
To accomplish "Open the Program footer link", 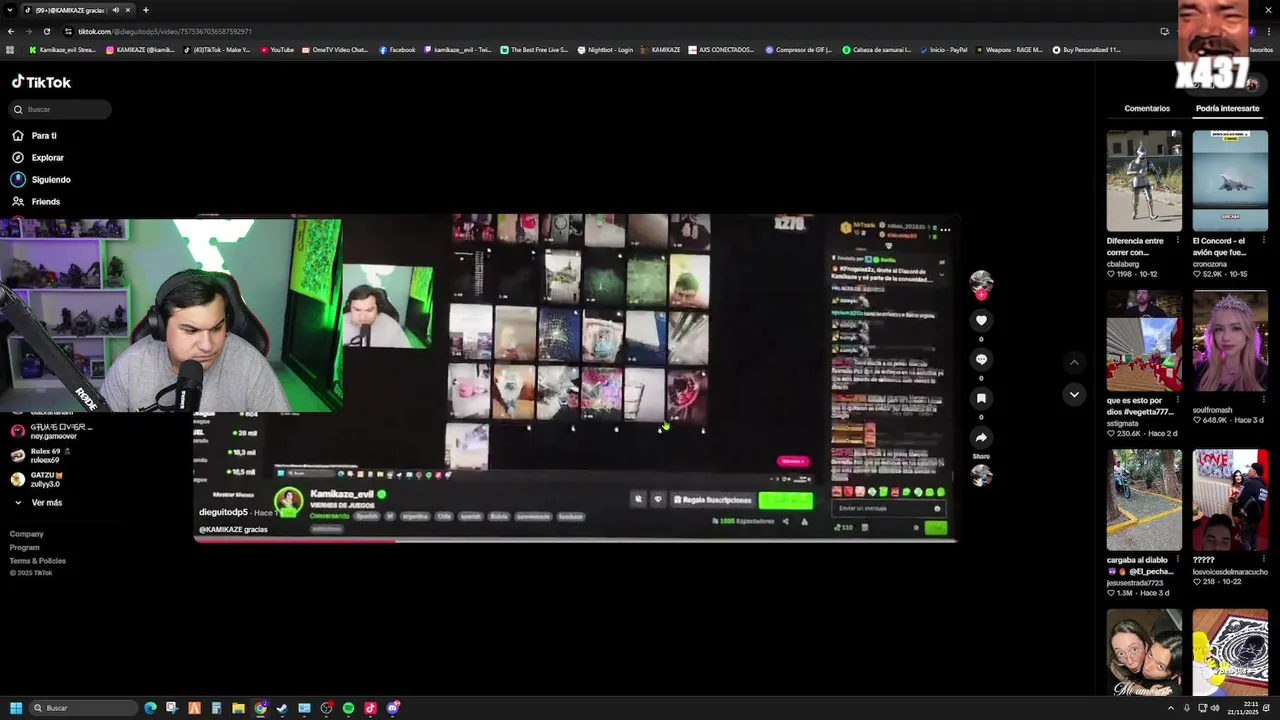I will (x=25, y=547).
